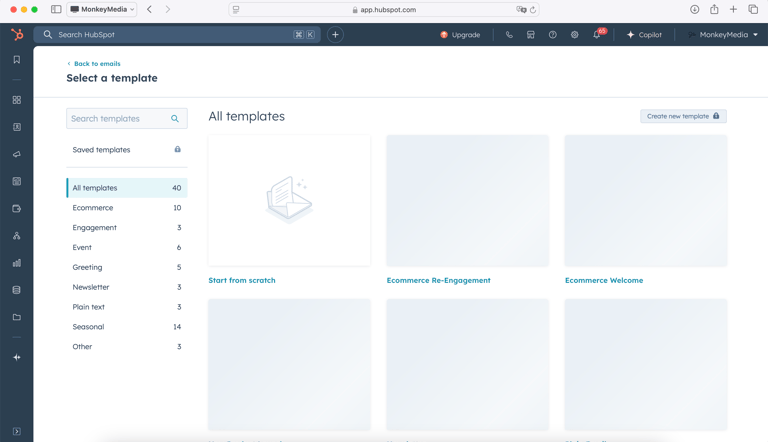The height and width of the screenshot is (442, 768).
Task: Click the search templates magnifier icon
Action: pyautogui.click(x=175, y=119)
